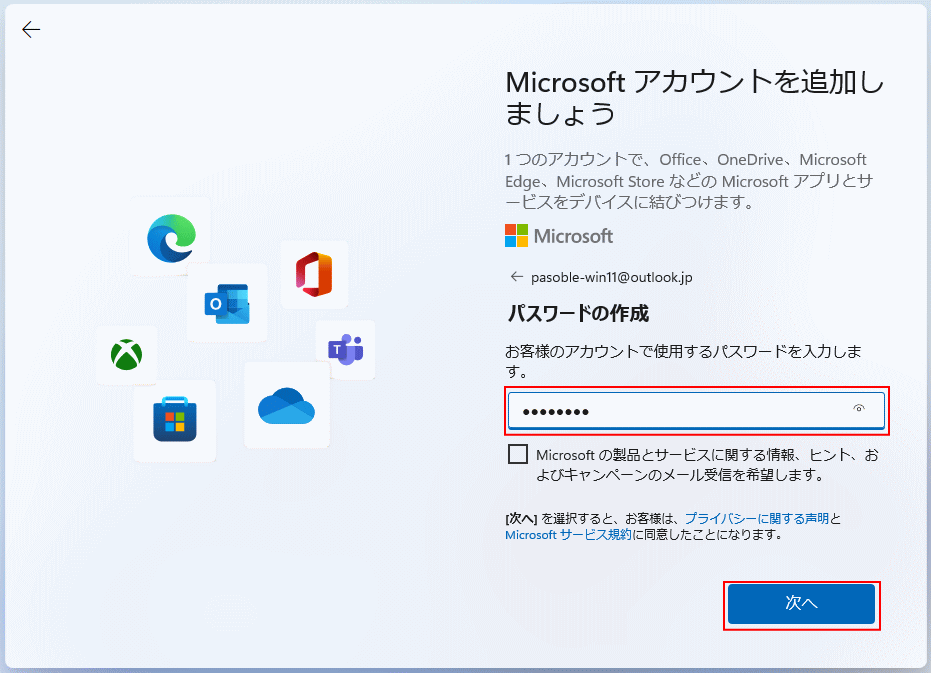Click the pasoble-win11@outlook.jp email text
The width and height of the screenshot is (931, 673).
click(x=611, y=277)
